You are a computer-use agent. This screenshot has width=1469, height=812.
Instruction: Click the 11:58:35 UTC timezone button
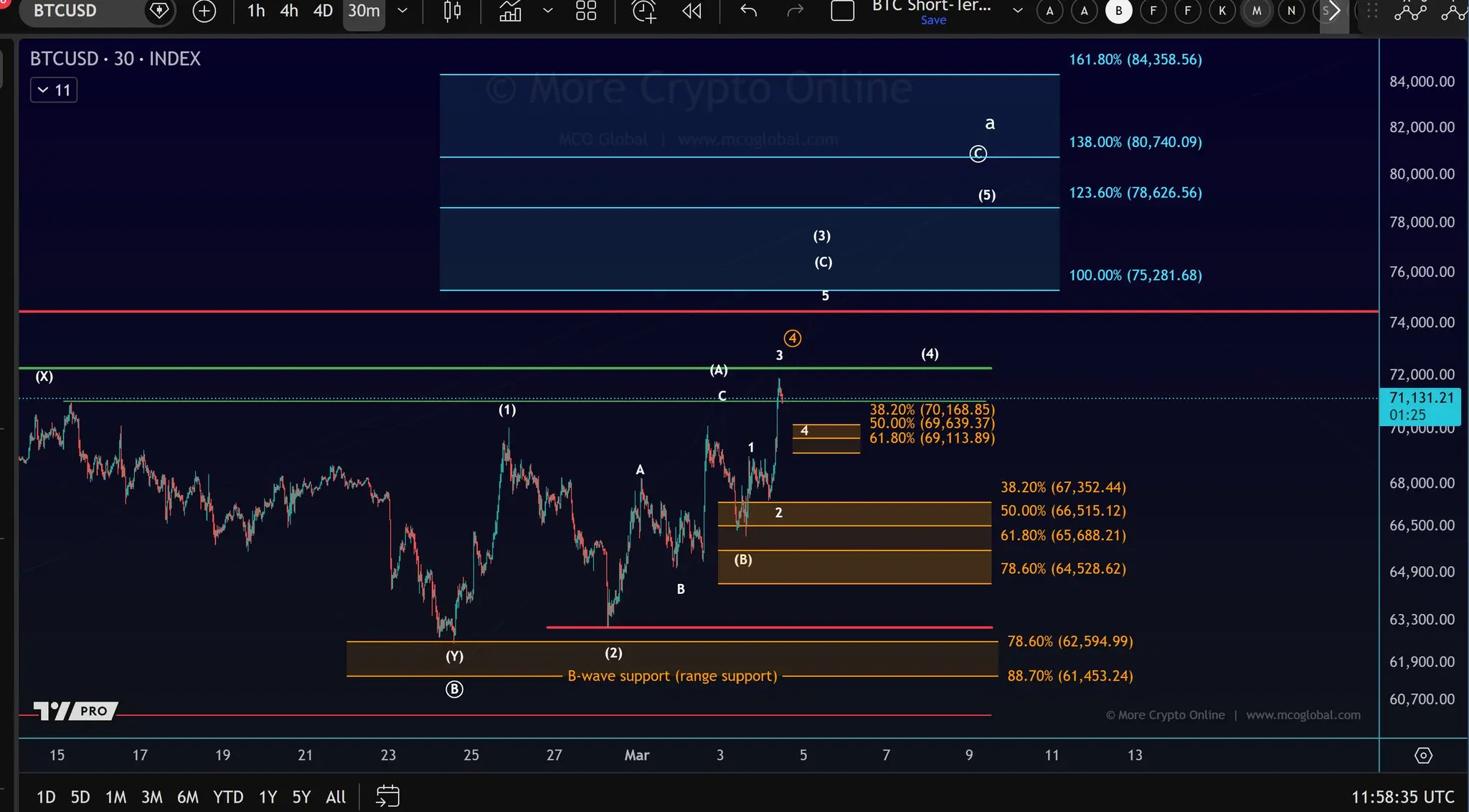[1402, 797]
